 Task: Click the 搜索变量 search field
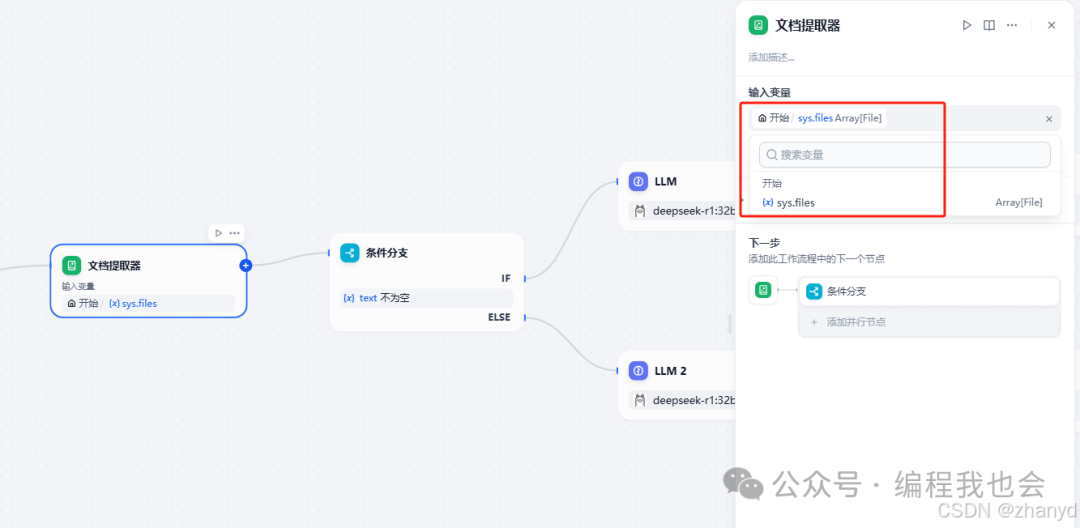(x=904, y=155)
